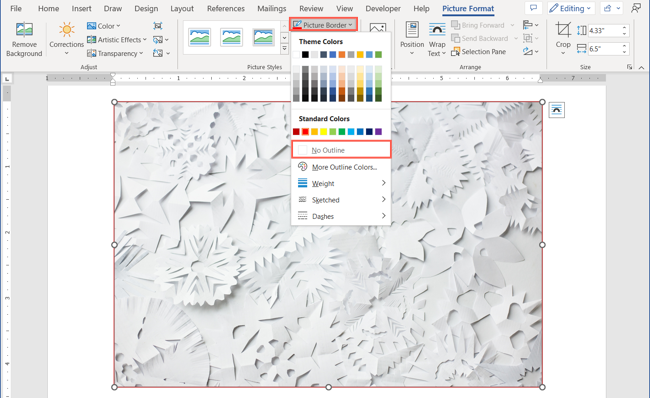This screenshot has width=650, height=398.
Task: Expand the Weight submenu
Action: 341,183
